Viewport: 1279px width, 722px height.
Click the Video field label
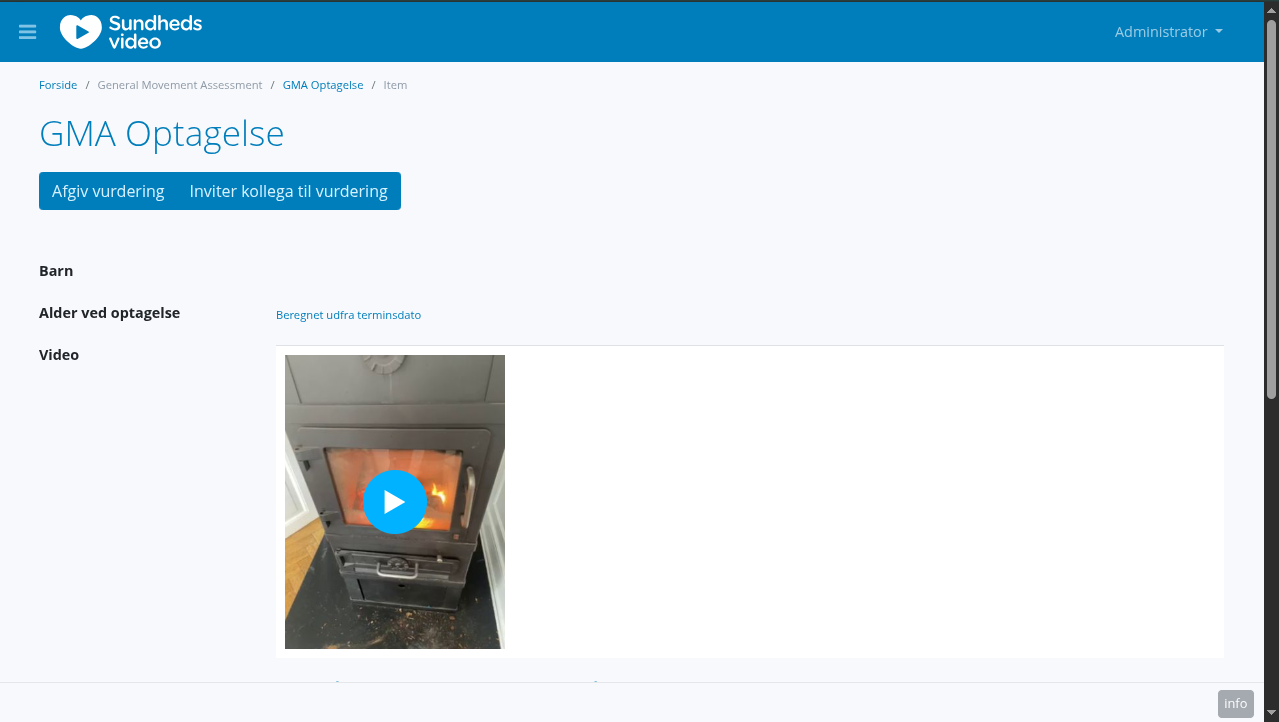[59, 355]
